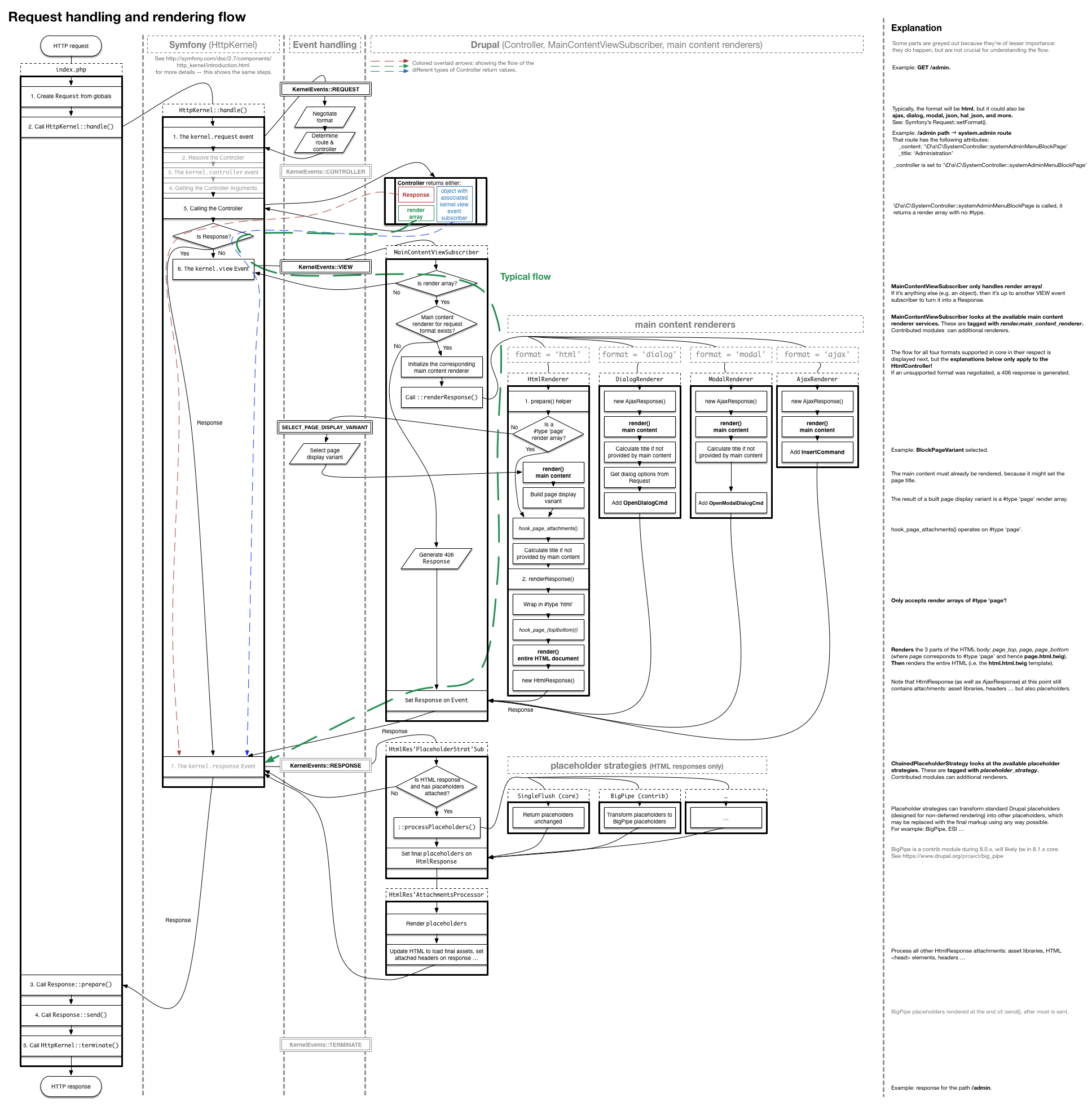
Task: Select the new HtmlResponse() node
Action: (548, 680)
